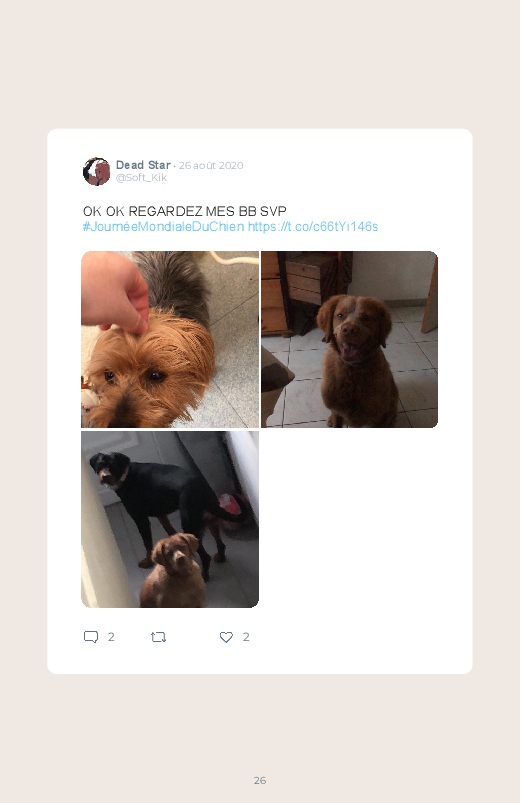Screen dimensions: 520x803
Task: Open Dead Star's profile avatar
Action: [x=96, y=172]
